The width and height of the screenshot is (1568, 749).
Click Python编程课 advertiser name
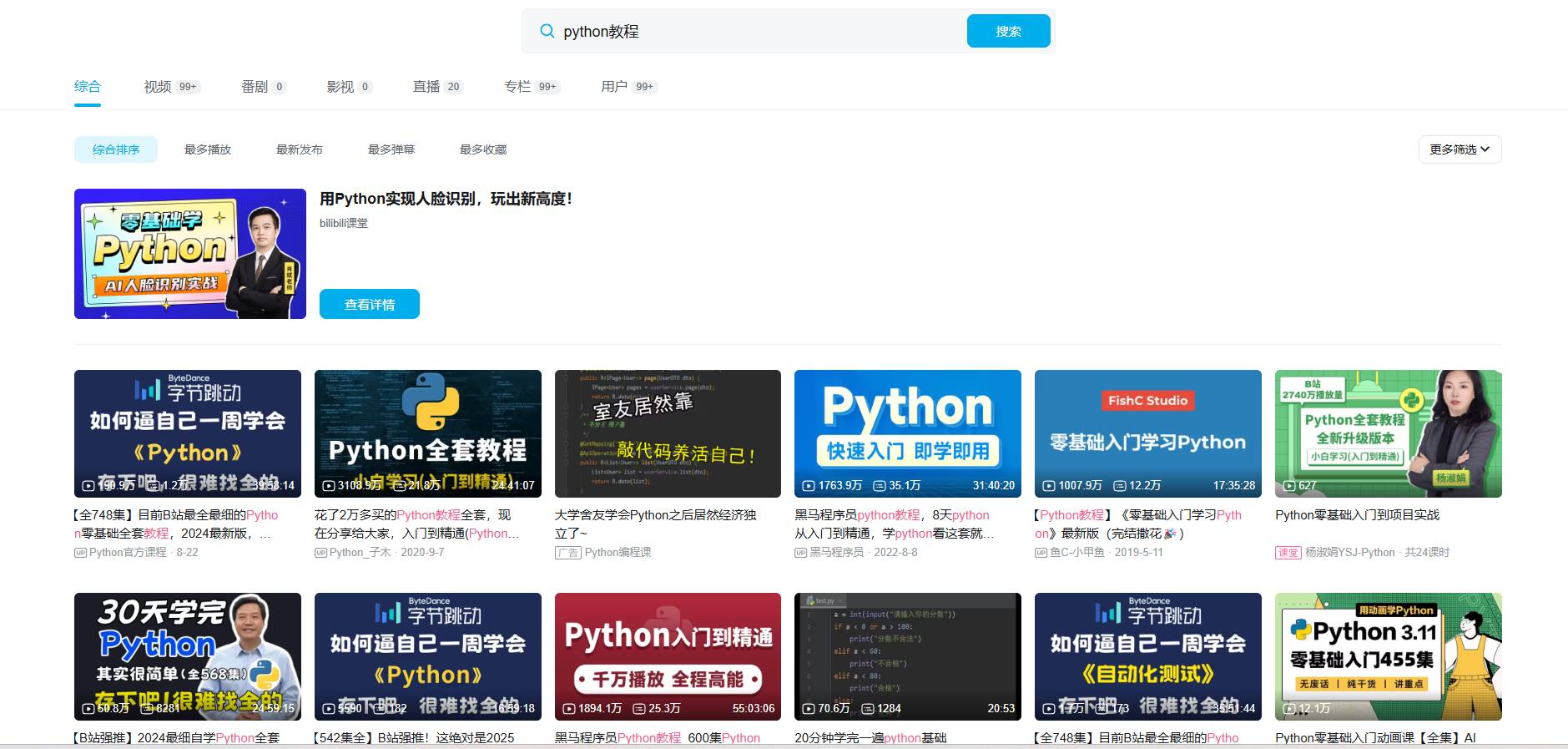coord(618,552)
